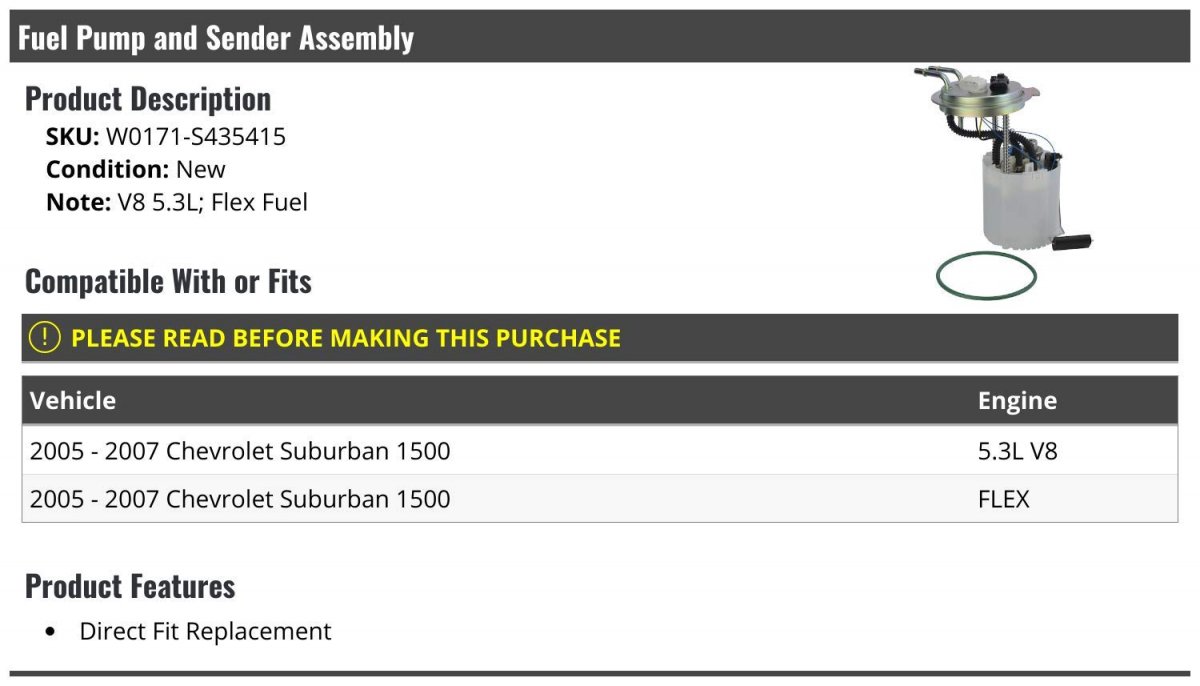Click the Engine column header
Image resolution: width=1200 pixels, height=686 pixels.
(1016, 401)
